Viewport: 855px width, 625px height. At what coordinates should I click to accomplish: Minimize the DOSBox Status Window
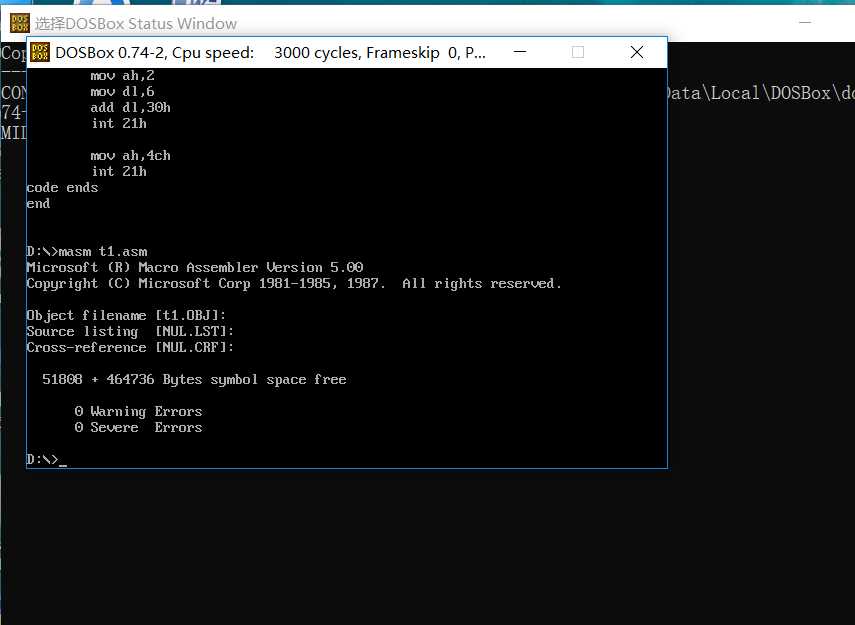pyautogui.click(x=805, y=22)
